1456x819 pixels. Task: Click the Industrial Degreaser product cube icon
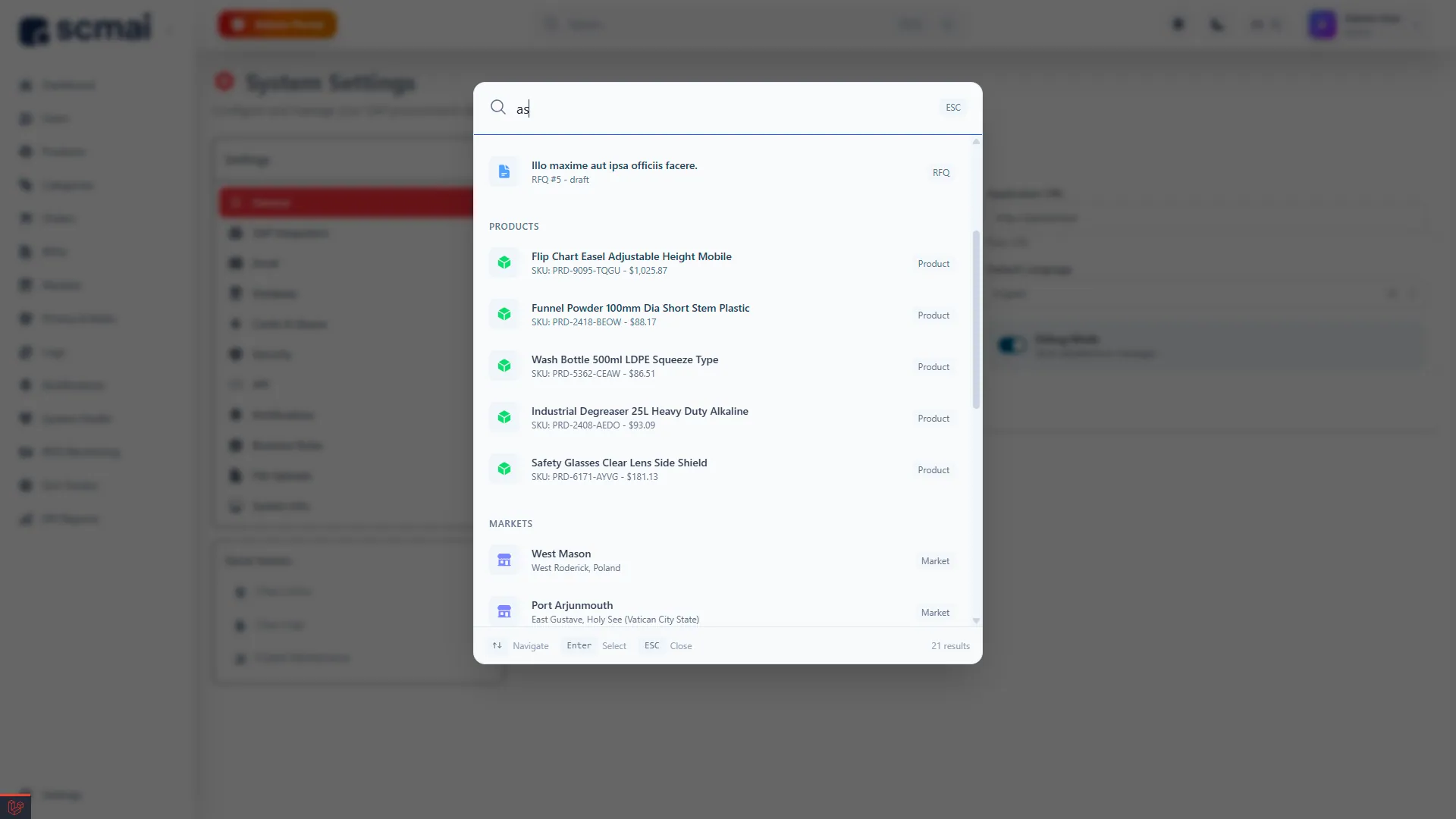[504, 418]
